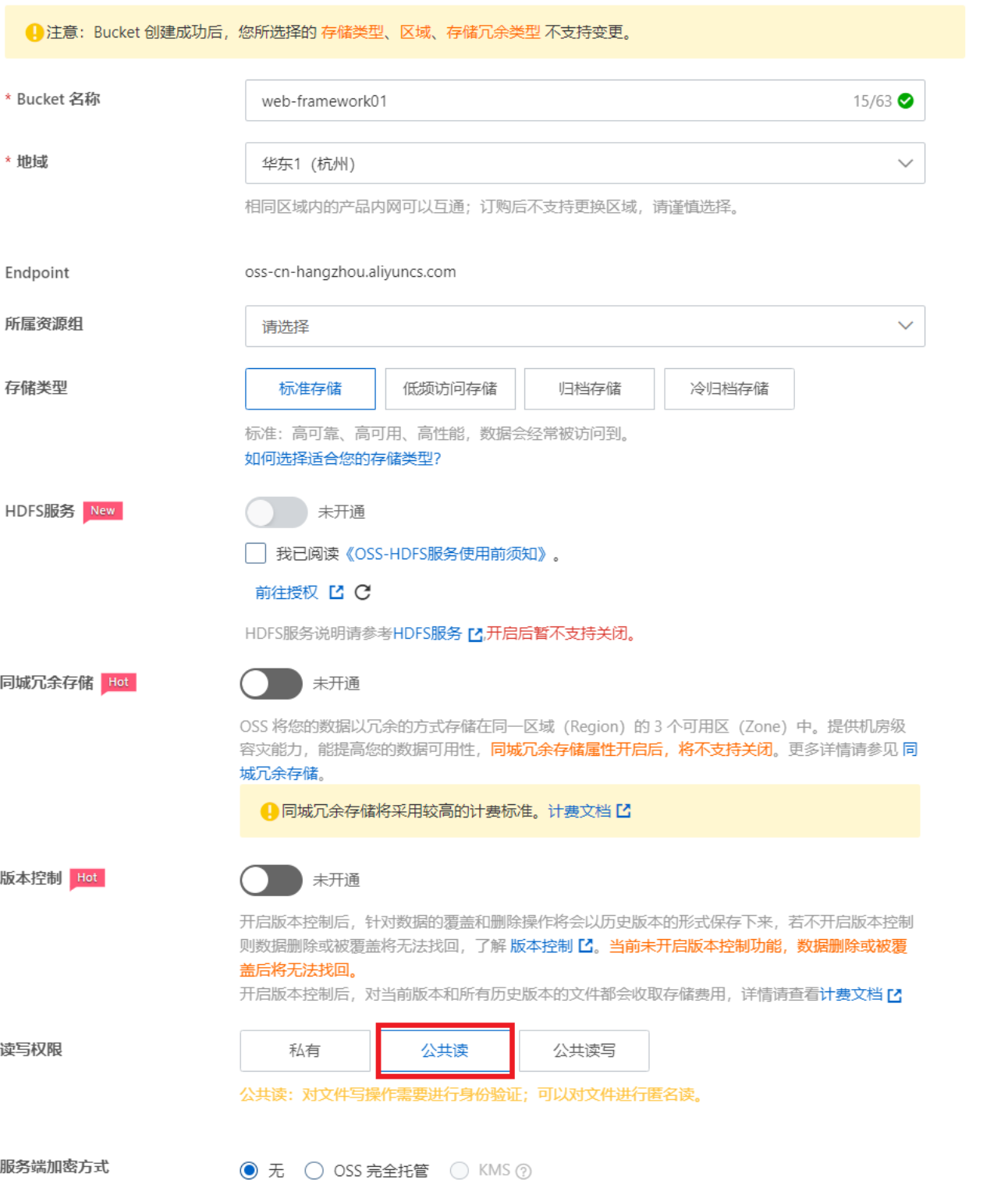The height and width of the screenshot is (1202, 1008).
Task: Choose 归档存储 storage type
Action: (590, 388)
